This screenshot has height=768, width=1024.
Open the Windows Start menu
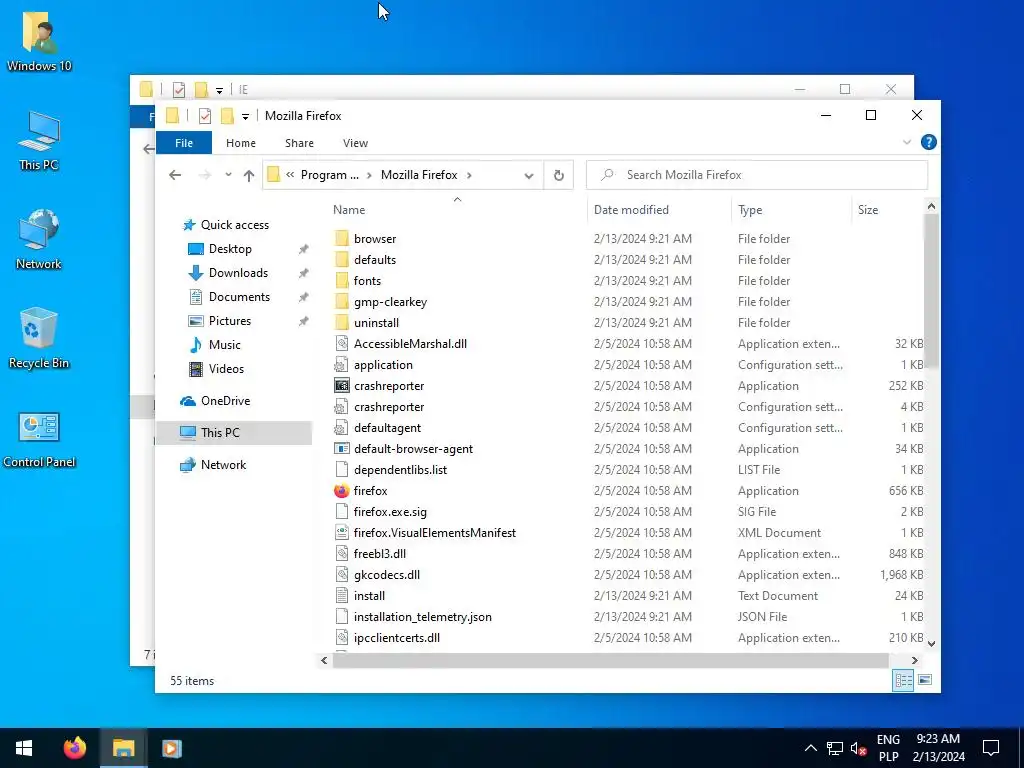[24, 748]
